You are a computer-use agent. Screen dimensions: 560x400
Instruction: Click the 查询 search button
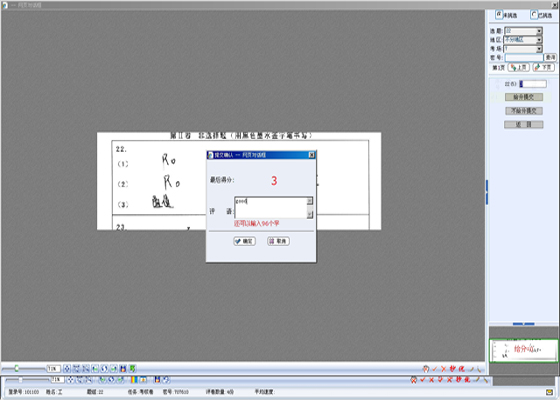tap(550, 57)
